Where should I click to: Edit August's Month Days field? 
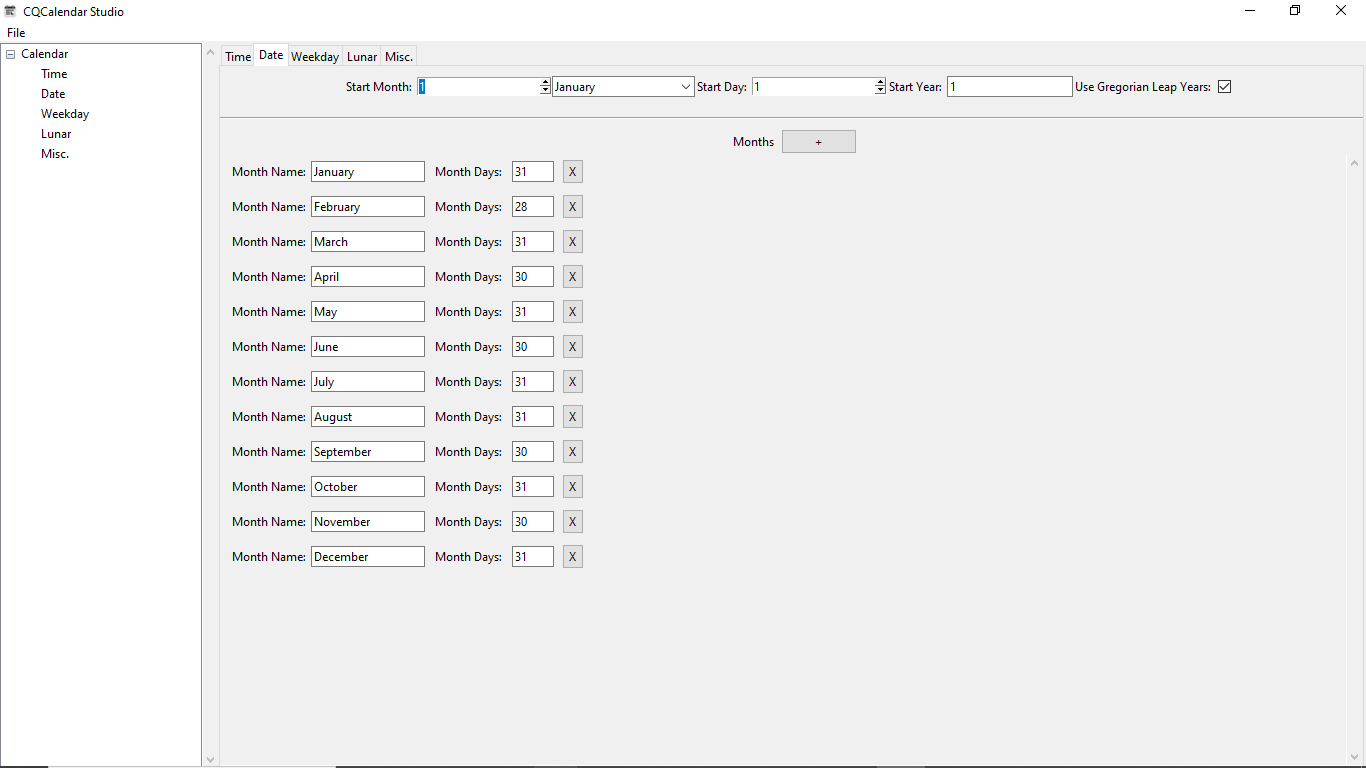coord(533,417)
